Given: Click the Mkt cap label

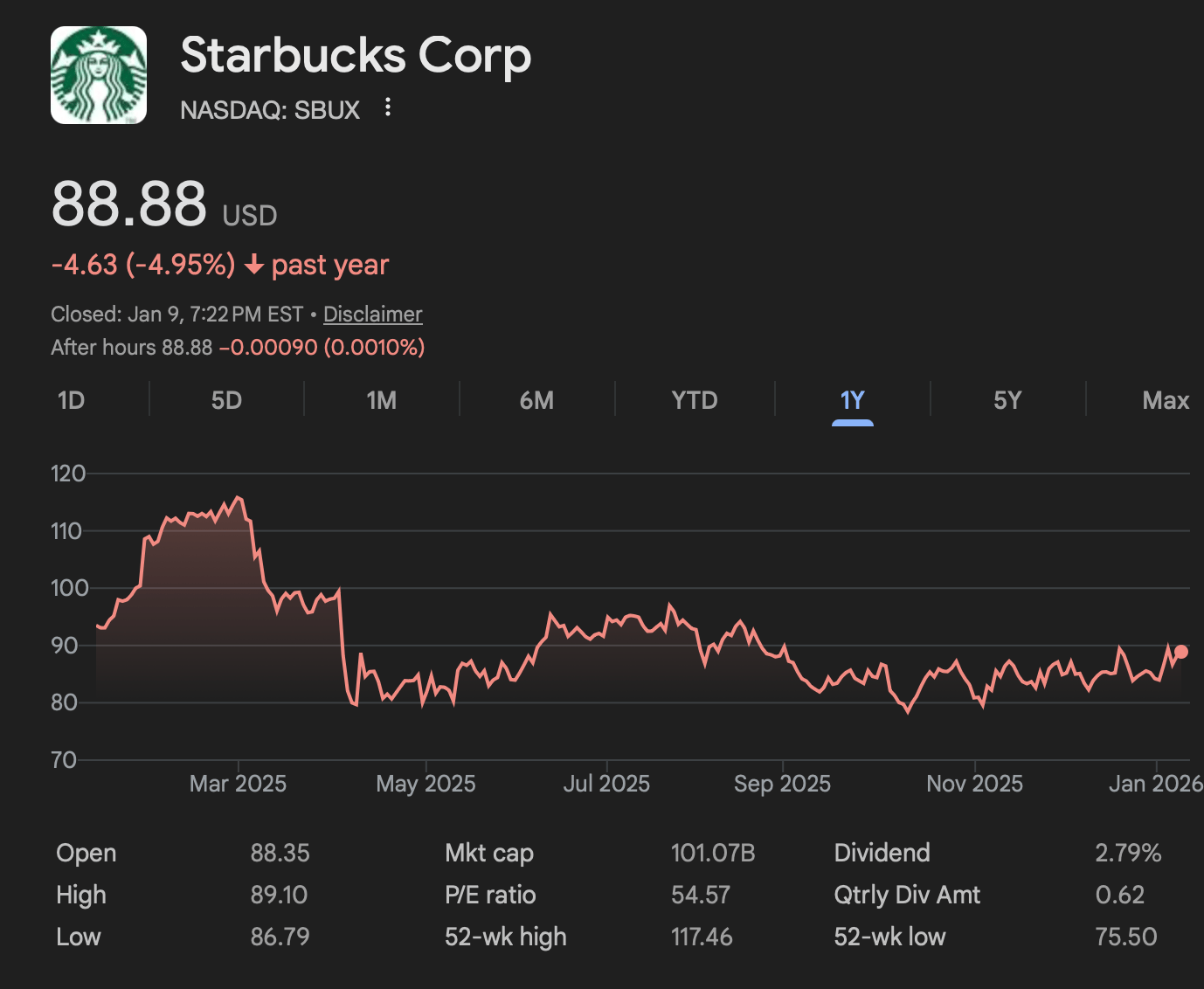Looking at the screenshot, I should 489,854.
